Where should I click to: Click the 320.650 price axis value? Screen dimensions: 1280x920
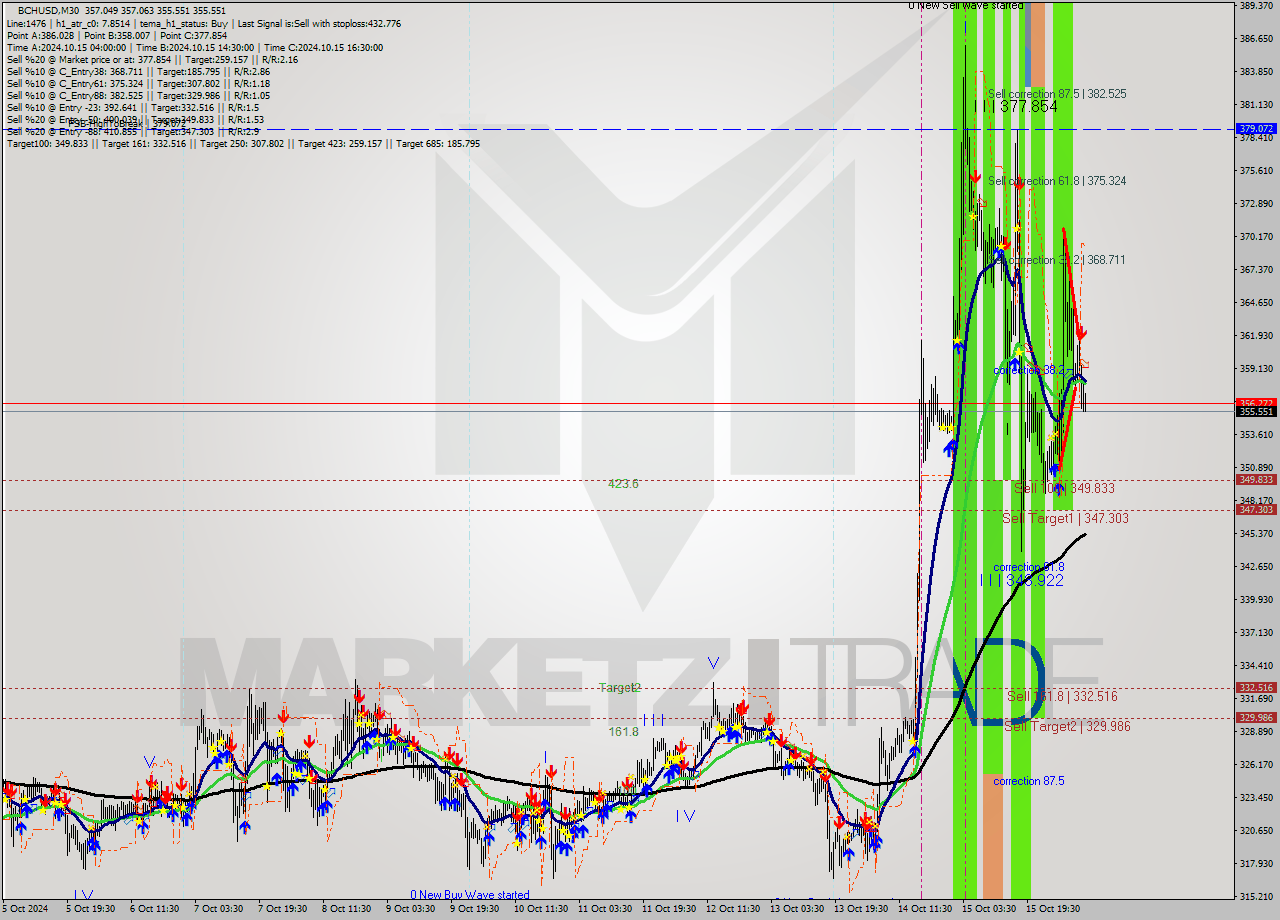point(1256,831)
